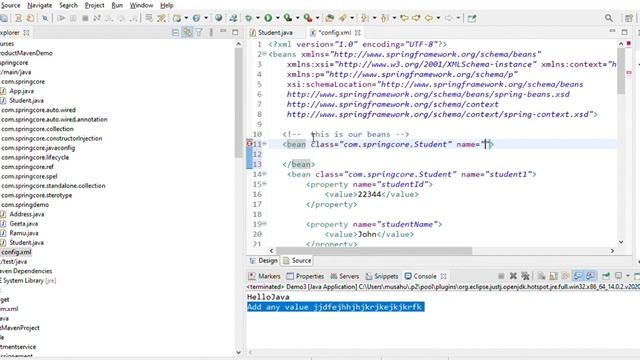Click Remove Launch in the Console toolbar
The image size is (640, 360).
coord(513,276)
